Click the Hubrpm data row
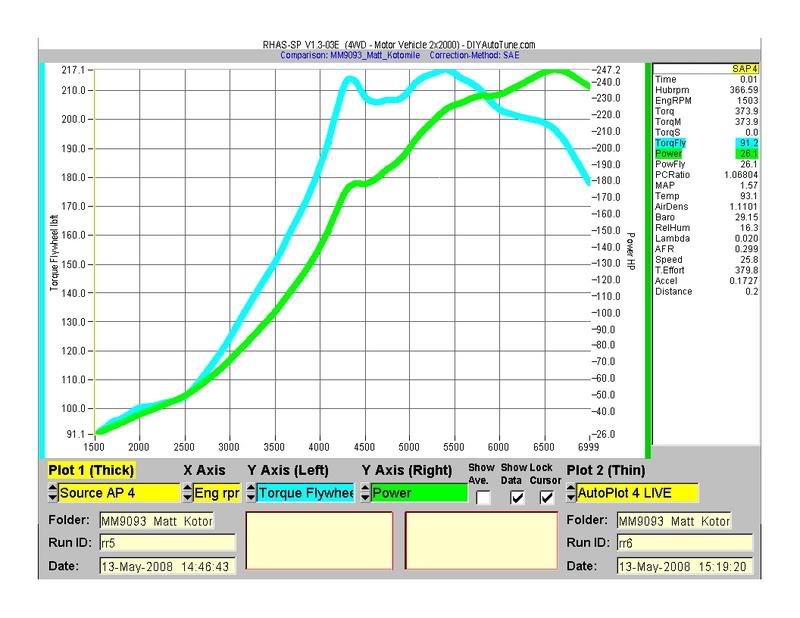800x618 pixels. [x=707, y=90]
